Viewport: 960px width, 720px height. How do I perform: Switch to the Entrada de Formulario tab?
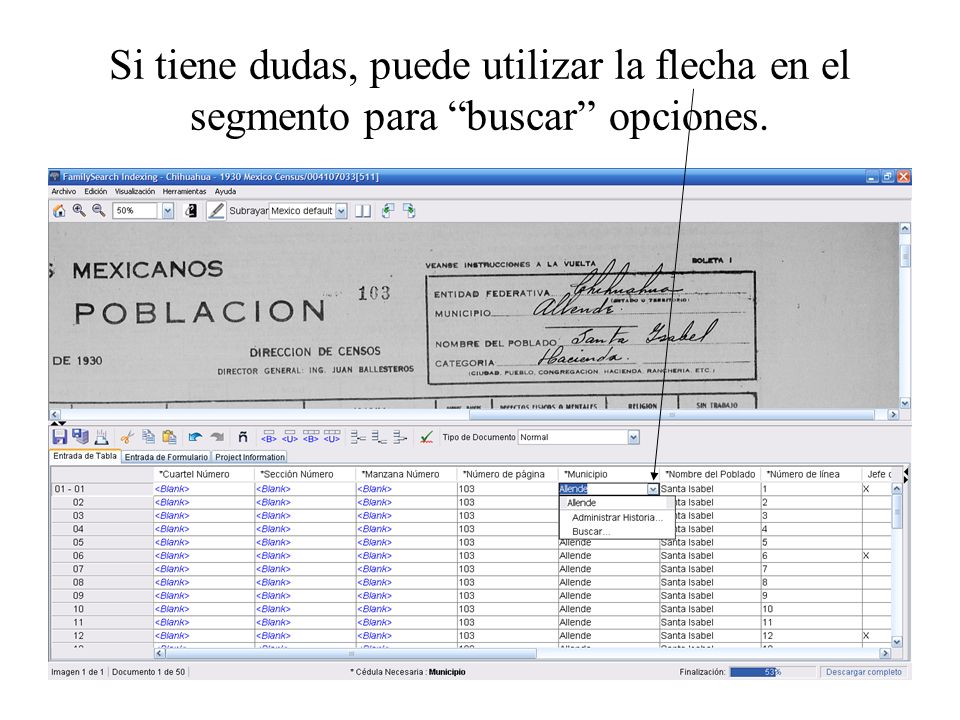tap(166, 457)
